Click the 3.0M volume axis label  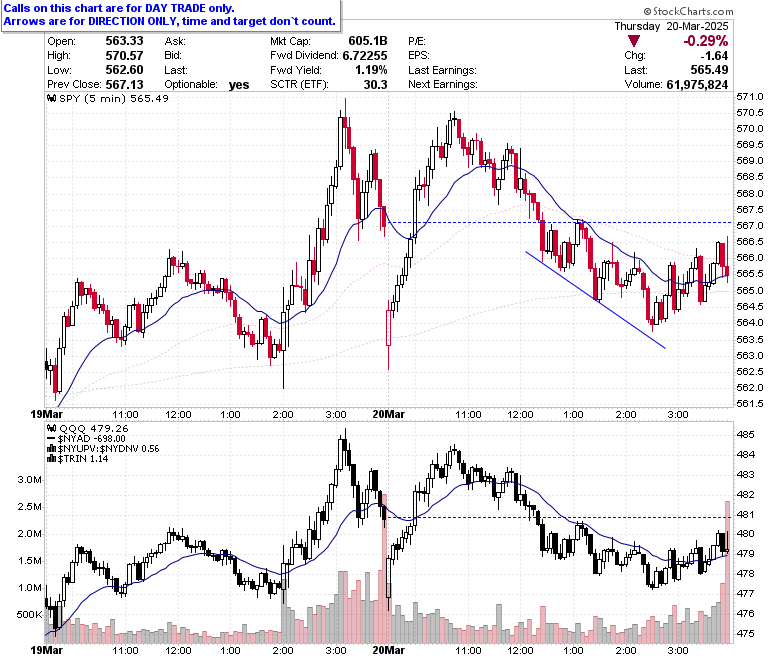[29, 480]
